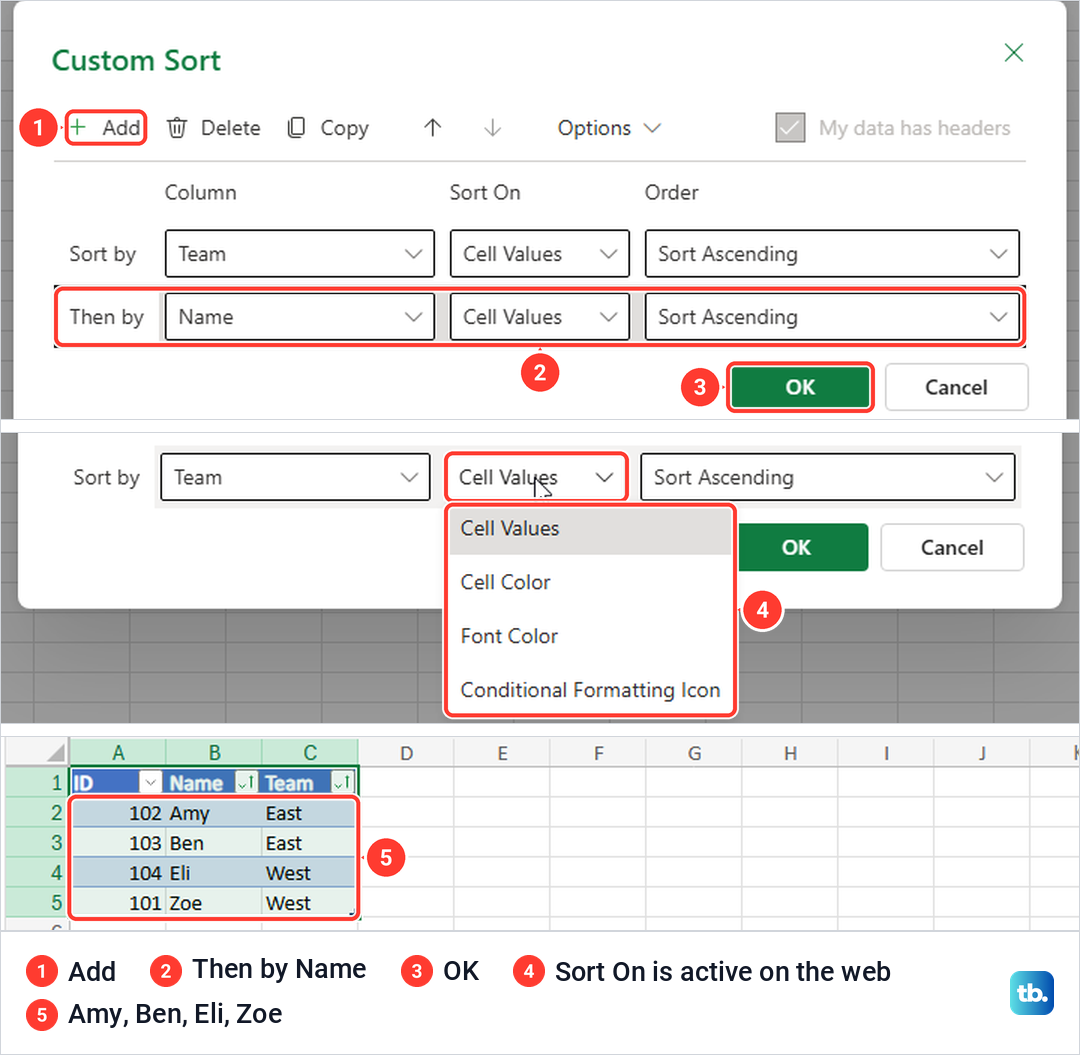Move sort level down with arrow
This screenshot has width=1080, height=1055.
point(492,127)
